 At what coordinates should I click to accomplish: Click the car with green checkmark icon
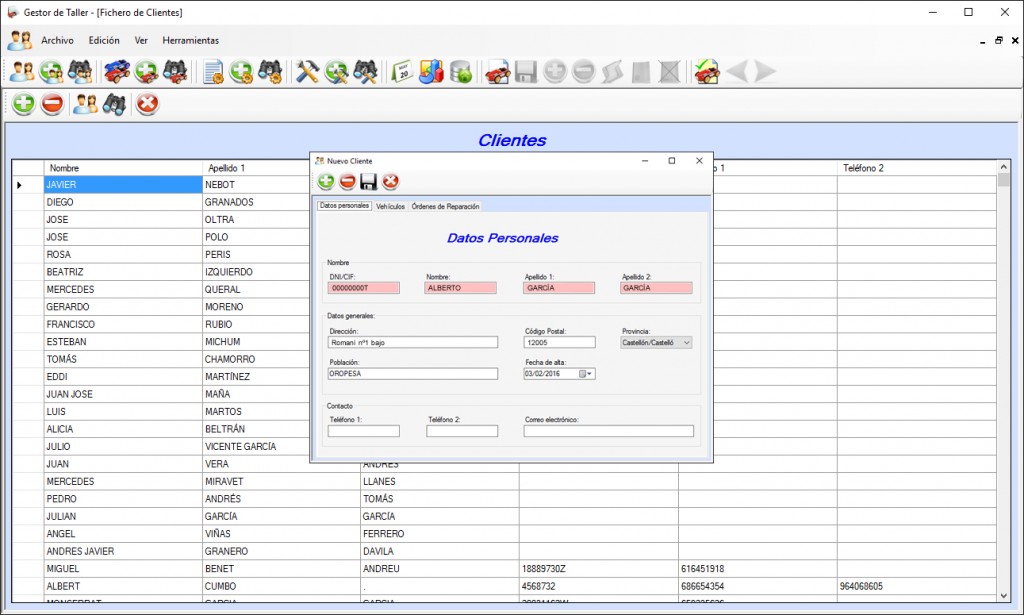(x=707, y=72)
